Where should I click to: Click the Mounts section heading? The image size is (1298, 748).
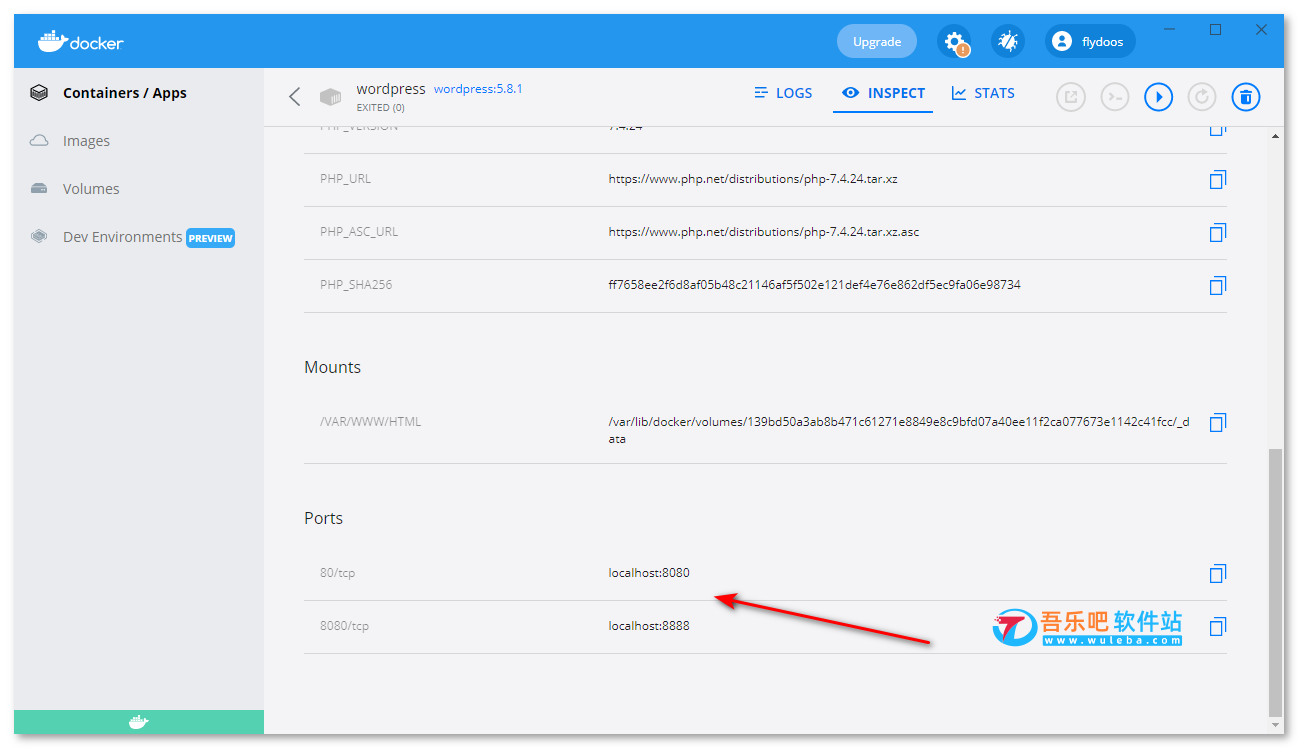click(x=332, y=367)
